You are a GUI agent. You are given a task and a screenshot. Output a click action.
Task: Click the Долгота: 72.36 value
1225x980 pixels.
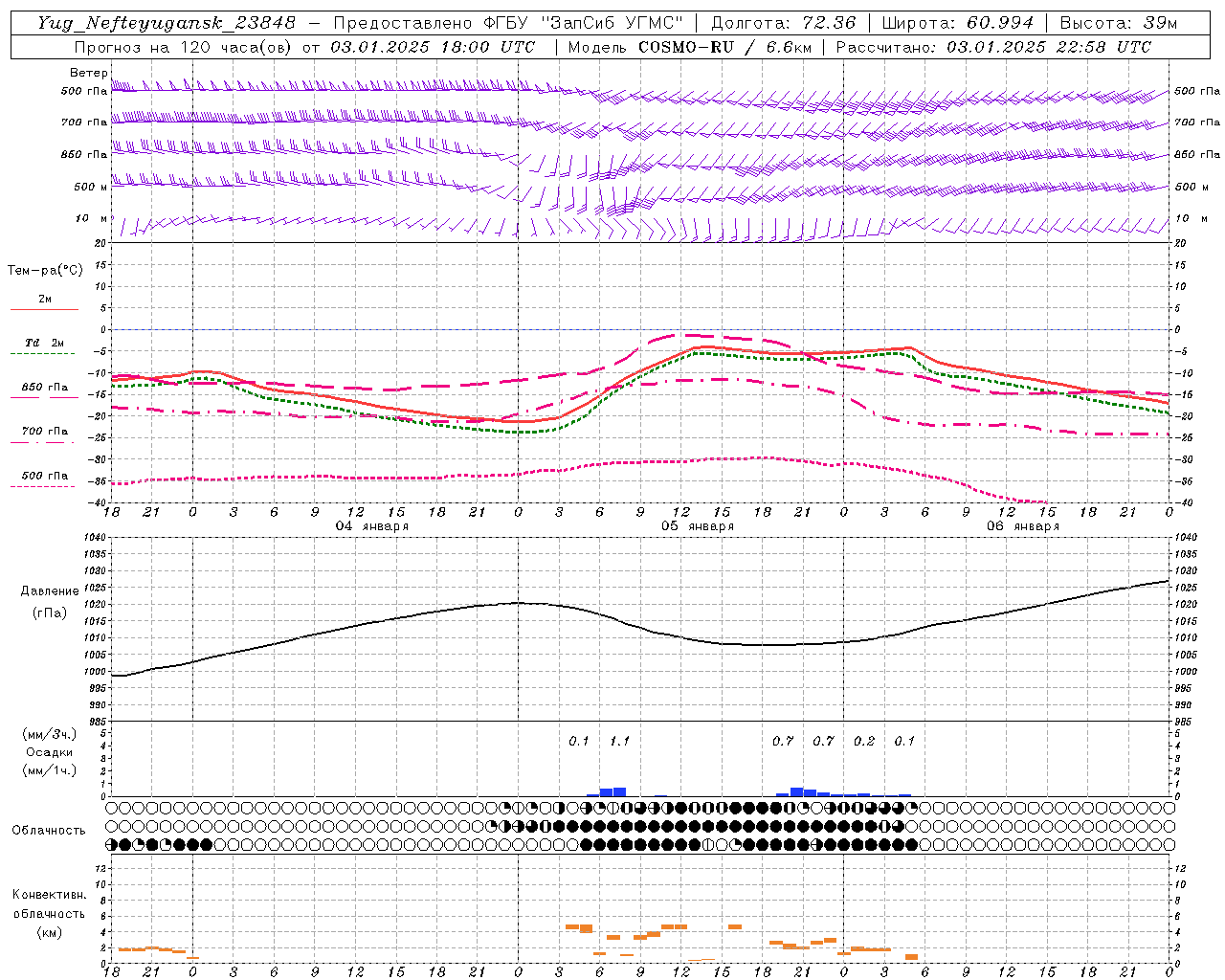pos(784,23)
